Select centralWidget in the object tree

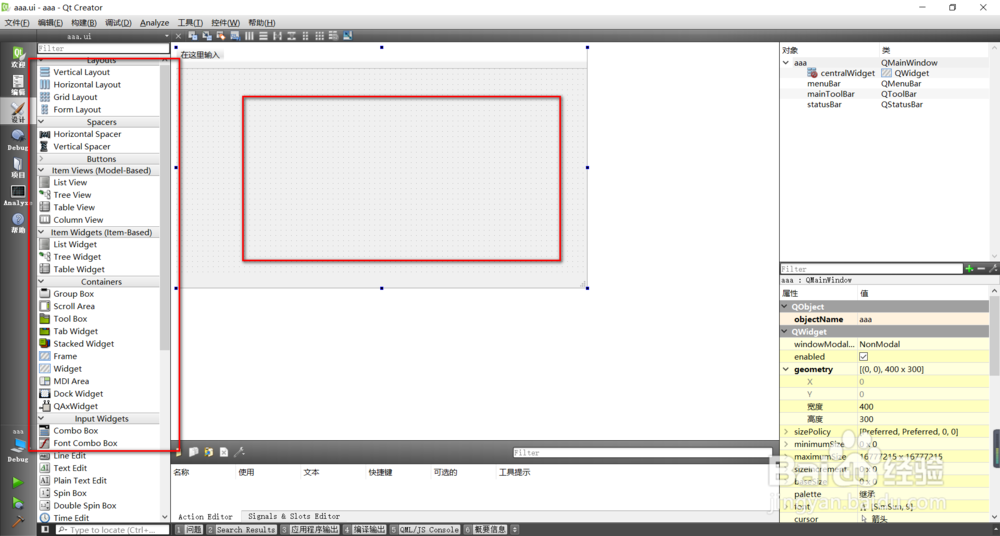(x=847, y=73)
